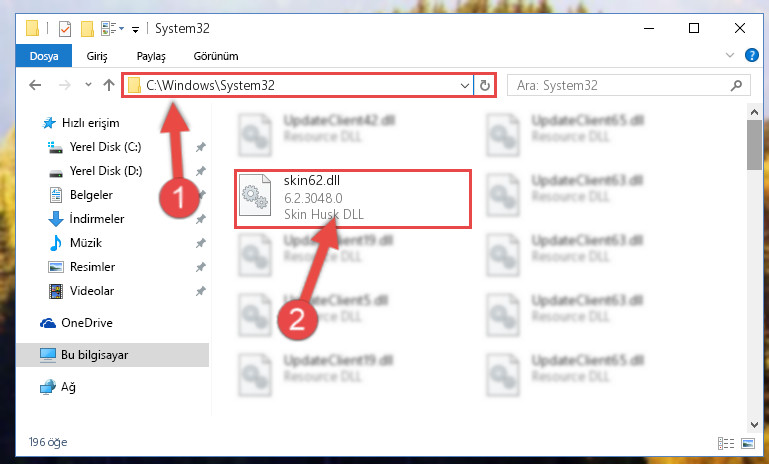Click the Back navigation arrow

tap(35, 85)
